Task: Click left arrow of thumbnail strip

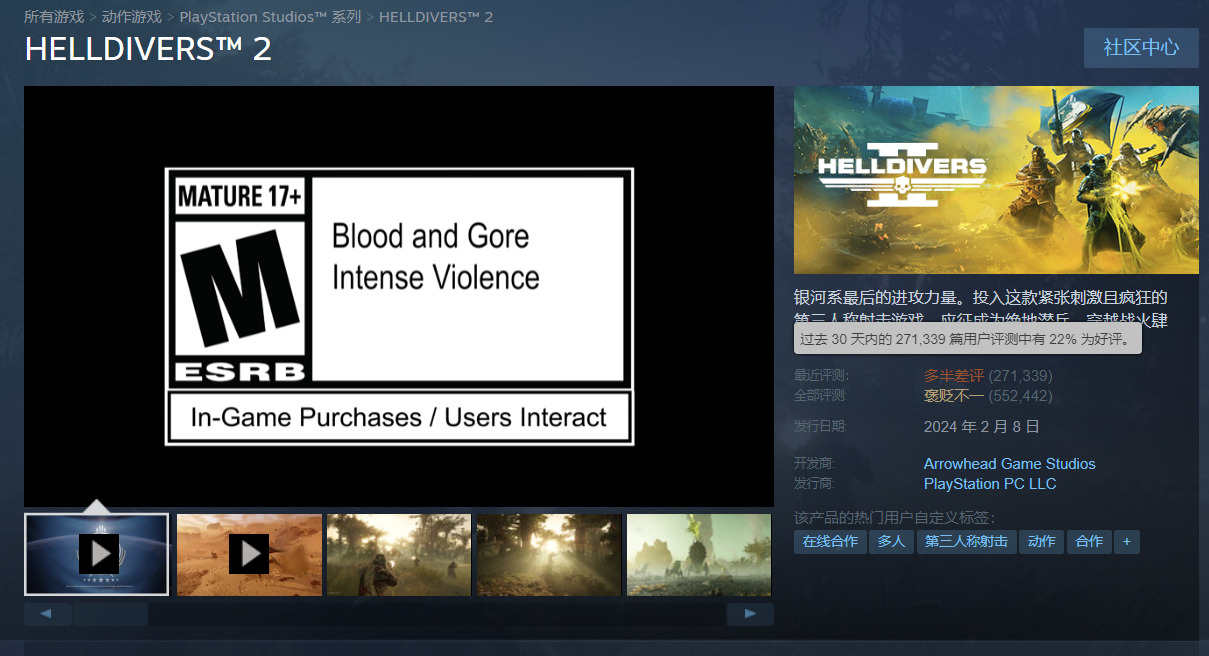Action: coord(47,613)
